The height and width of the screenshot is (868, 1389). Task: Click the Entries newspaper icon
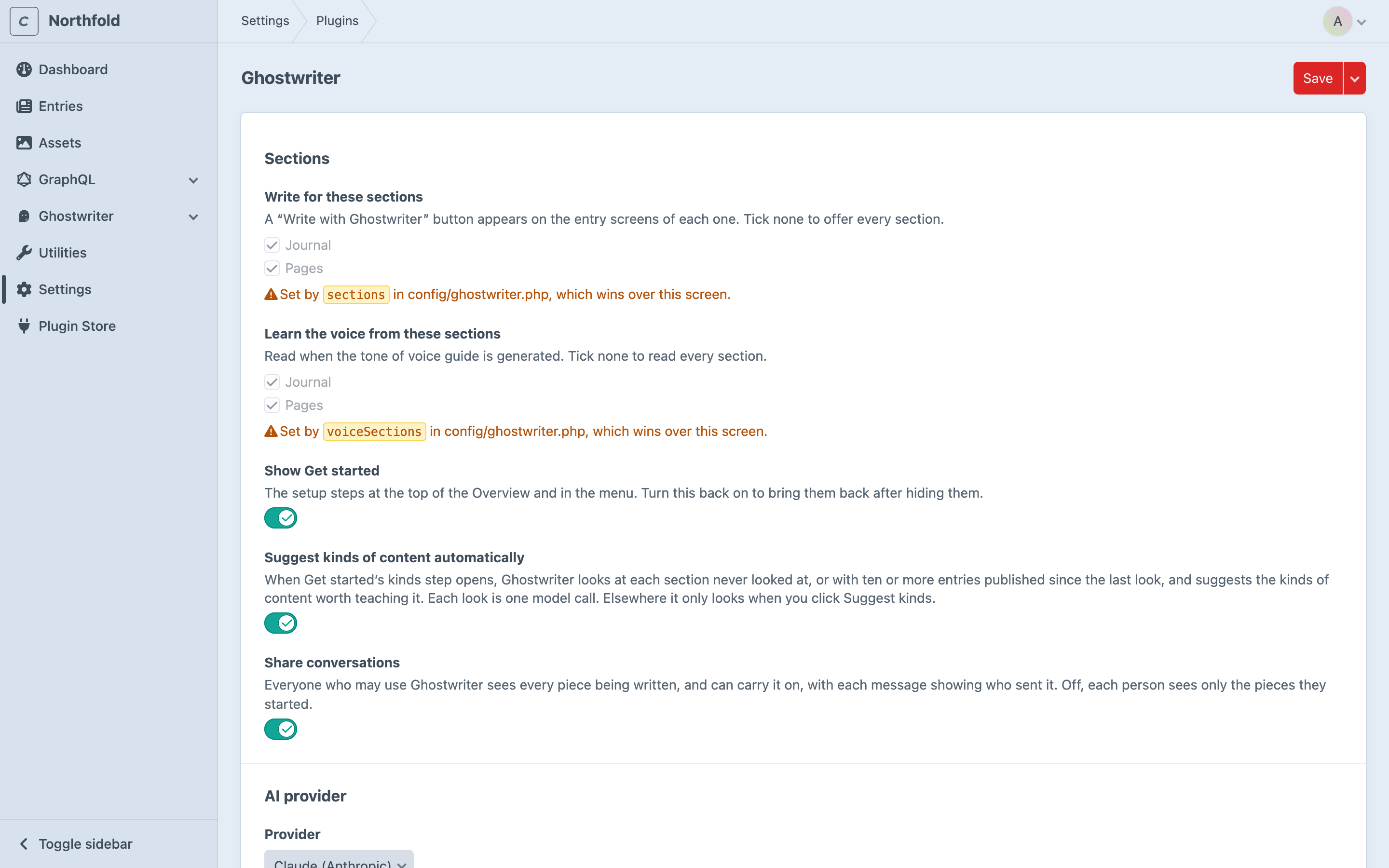point(24,106)
